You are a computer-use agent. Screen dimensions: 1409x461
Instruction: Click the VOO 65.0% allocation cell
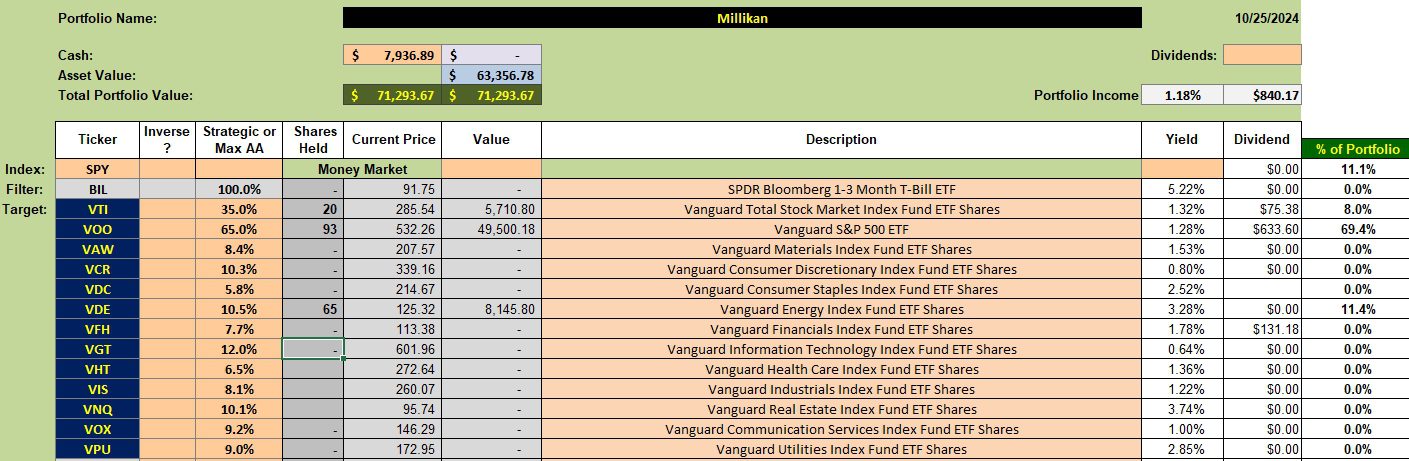click(x=239, y=229)
